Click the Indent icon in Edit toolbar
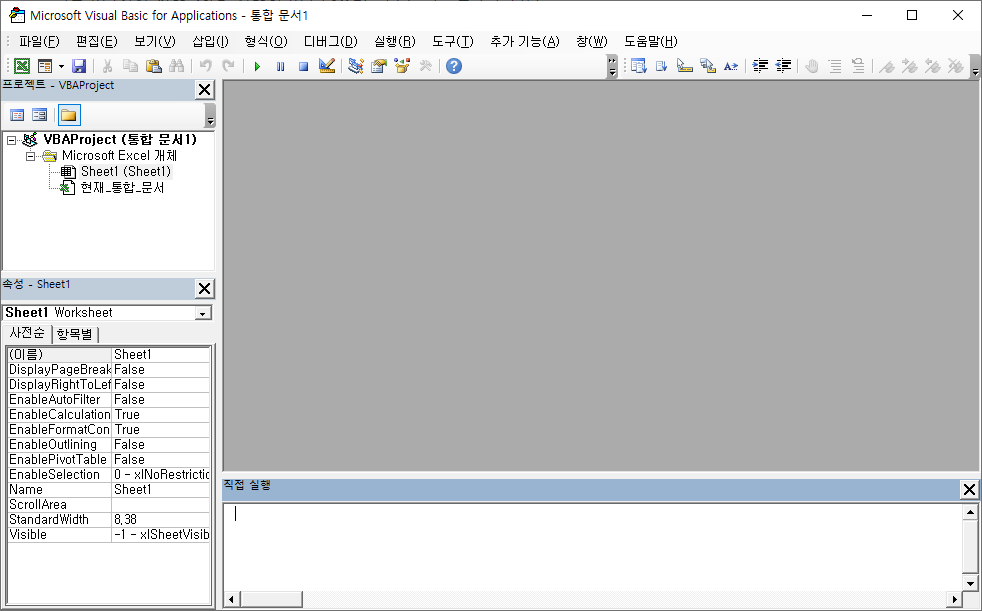Screen dimensions: 982x611 point(760,66)
